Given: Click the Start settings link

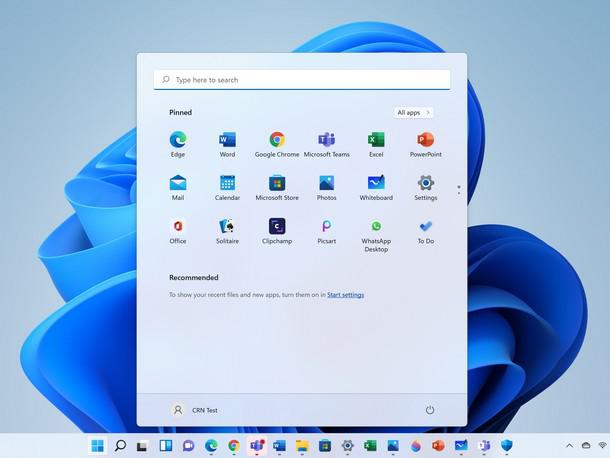Looking at the screenshot, I should pos(345,295).
